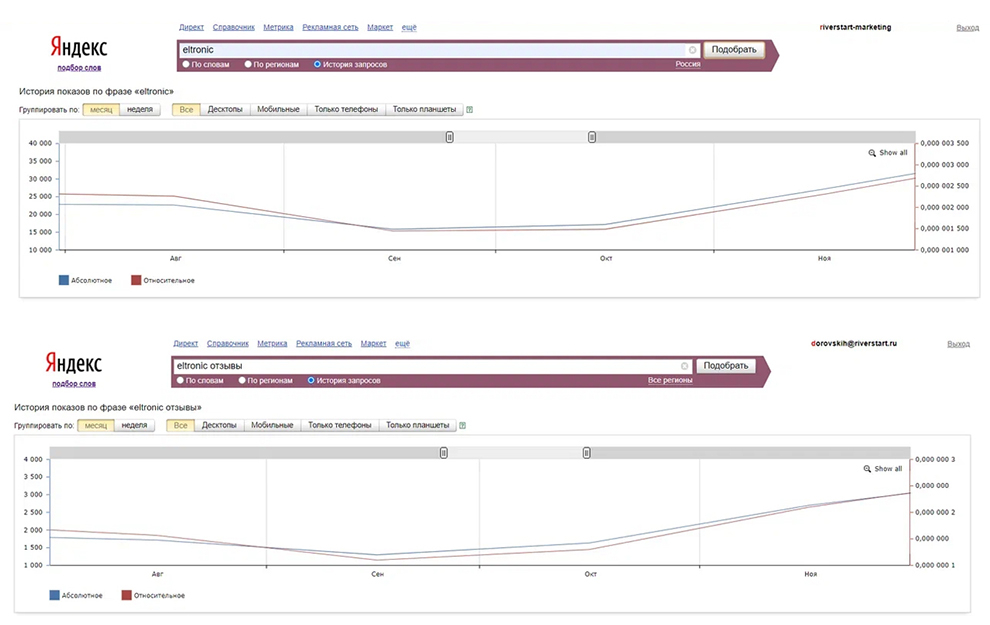This screenshot has height=625, width=990.
Task: Group by 'неделя' in the top panel
Action: pos(140,110)
